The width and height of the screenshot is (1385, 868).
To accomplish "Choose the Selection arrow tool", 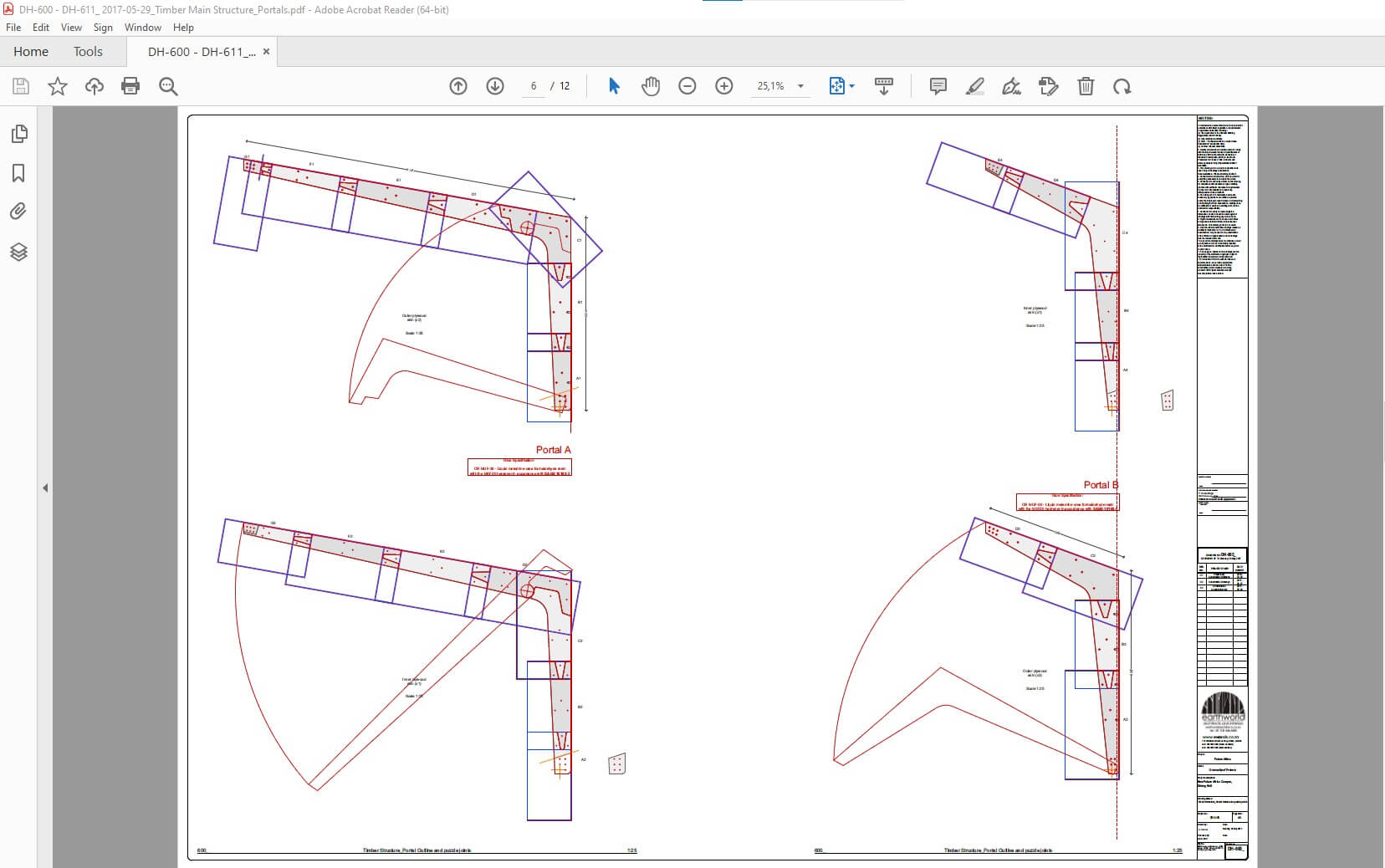I will click(x=614, y=86).
